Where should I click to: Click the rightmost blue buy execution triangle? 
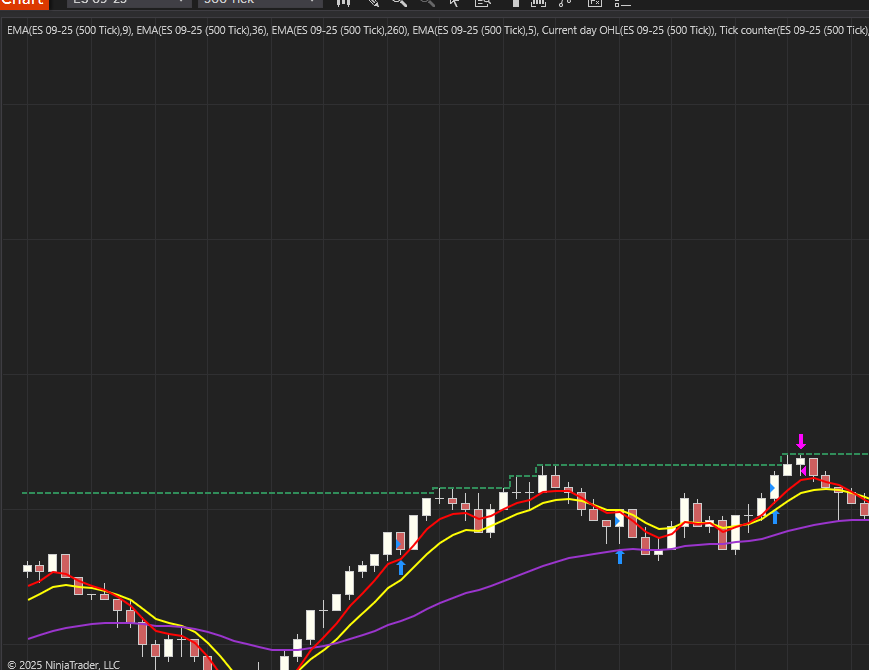pyautogui.click(x=773, y=488)
